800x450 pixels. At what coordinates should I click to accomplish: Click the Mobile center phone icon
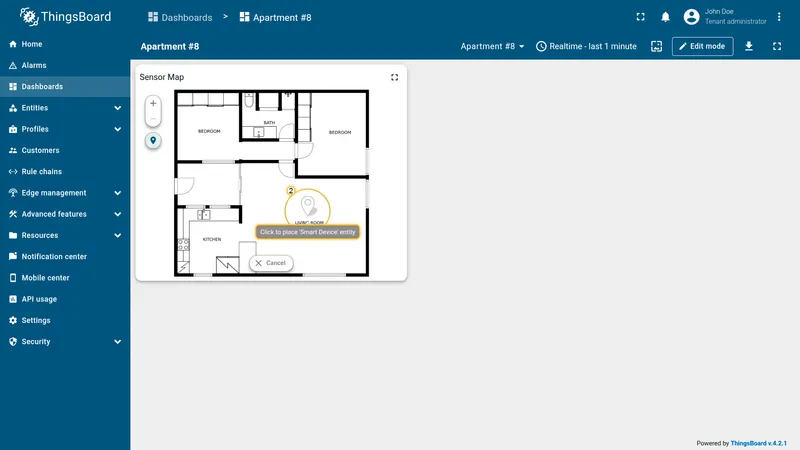[x=13, y=278]
